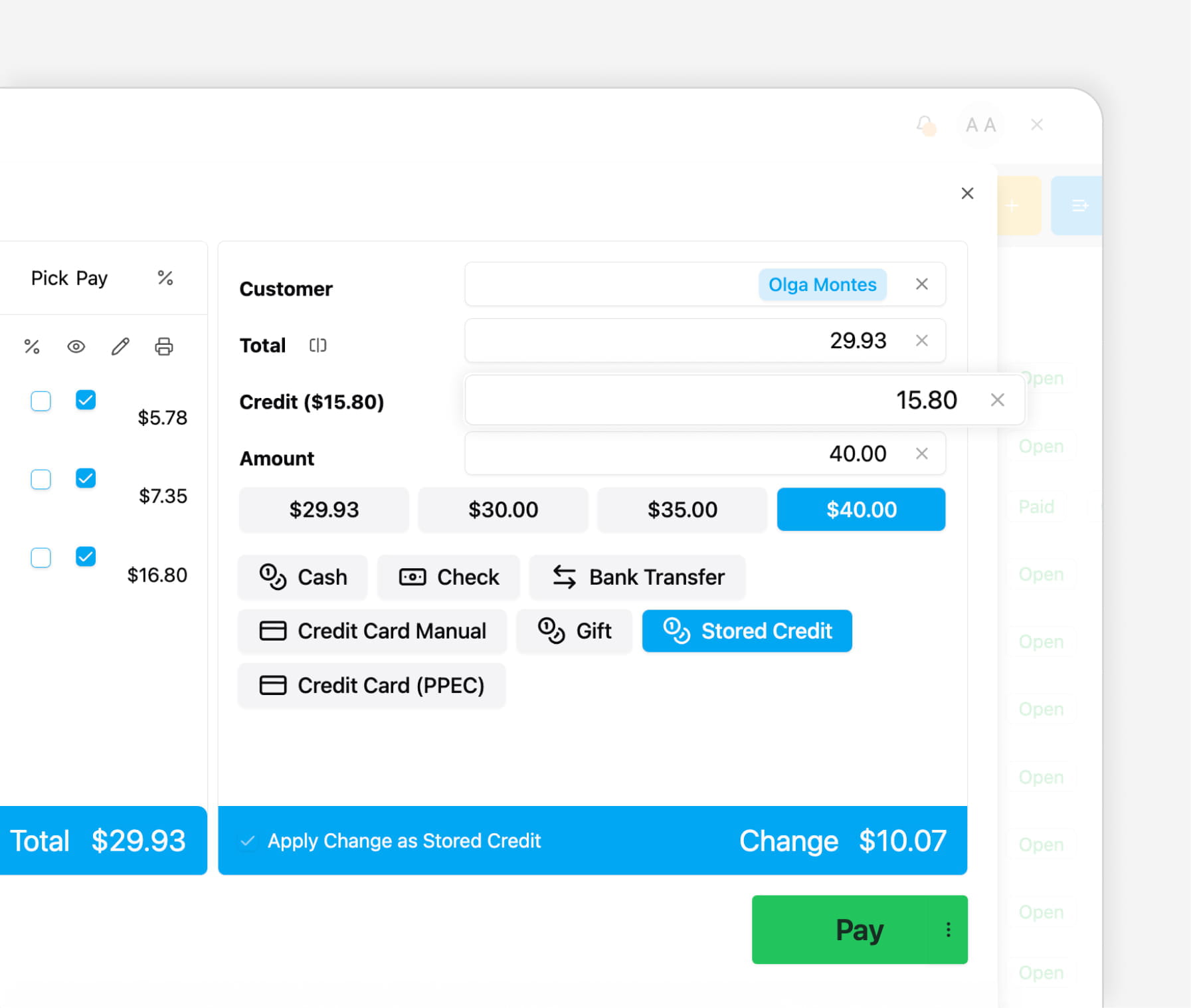The width and height of the screenshot is (1191, 1008).
Task: Click the $16.80 row amount
Action: coord(157,575)
